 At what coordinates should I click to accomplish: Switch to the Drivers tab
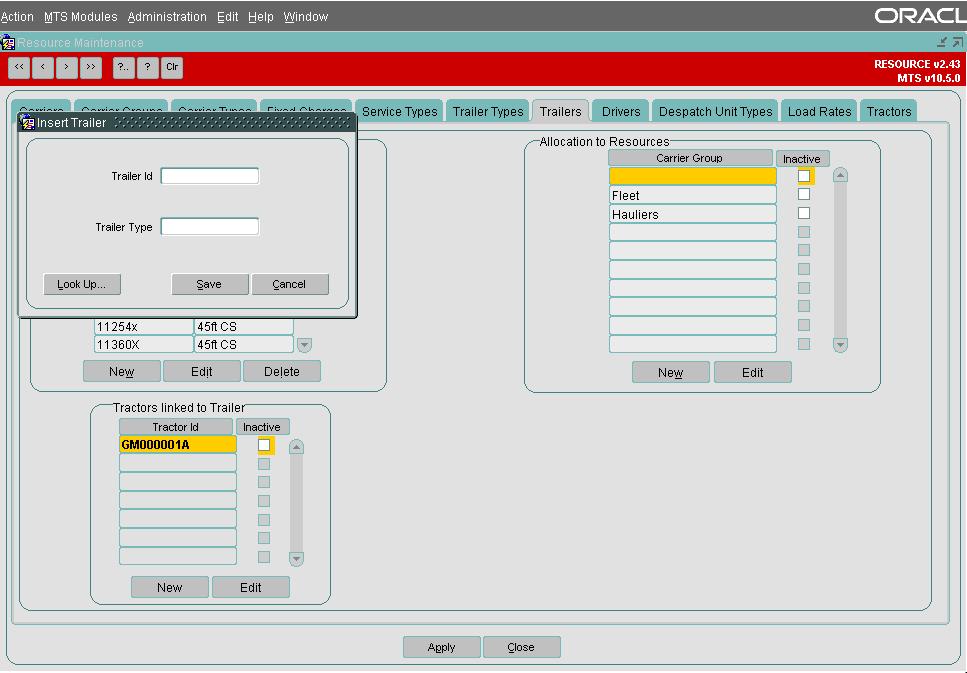click(621, 111)
